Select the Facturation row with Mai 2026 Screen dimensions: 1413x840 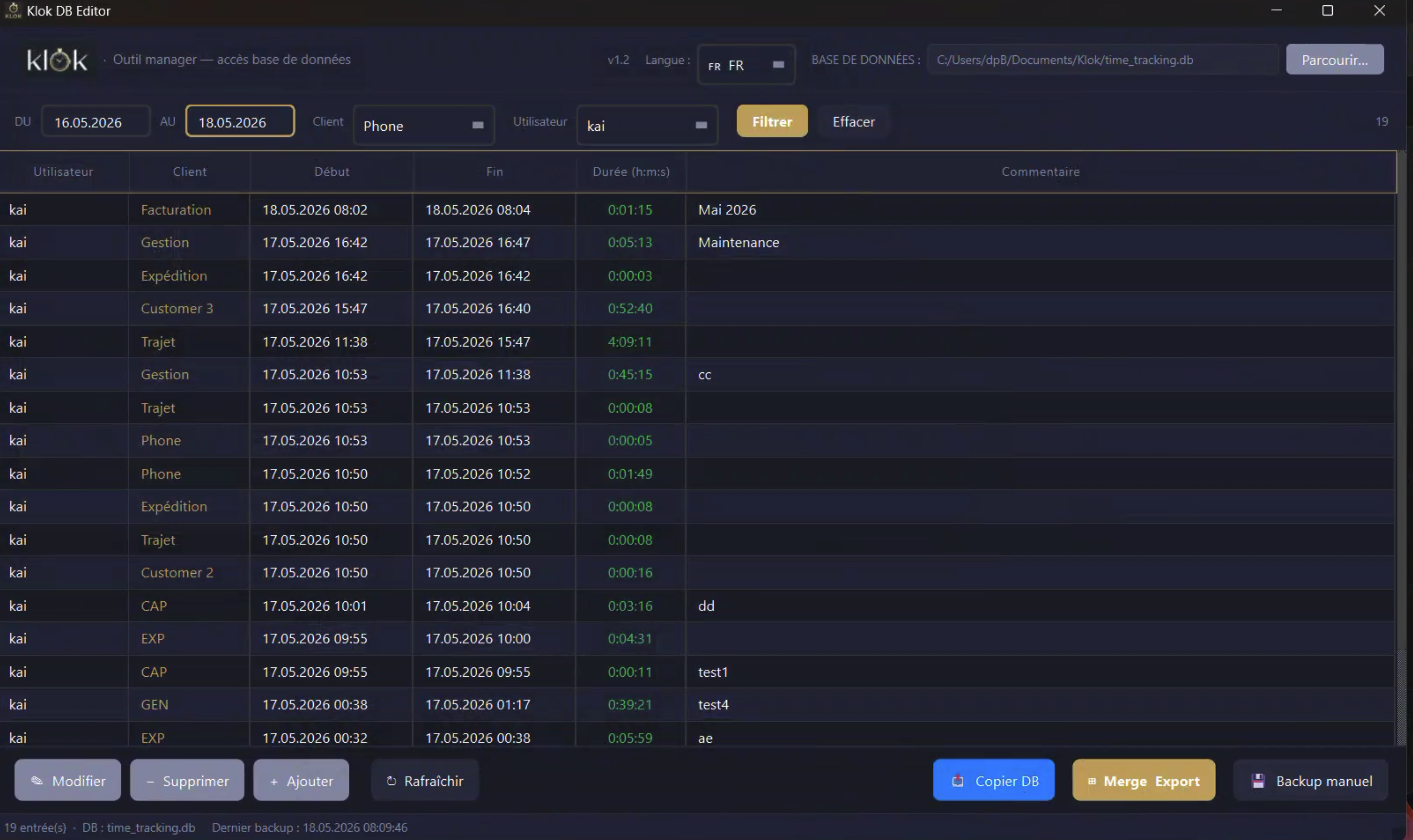[698, 209]
